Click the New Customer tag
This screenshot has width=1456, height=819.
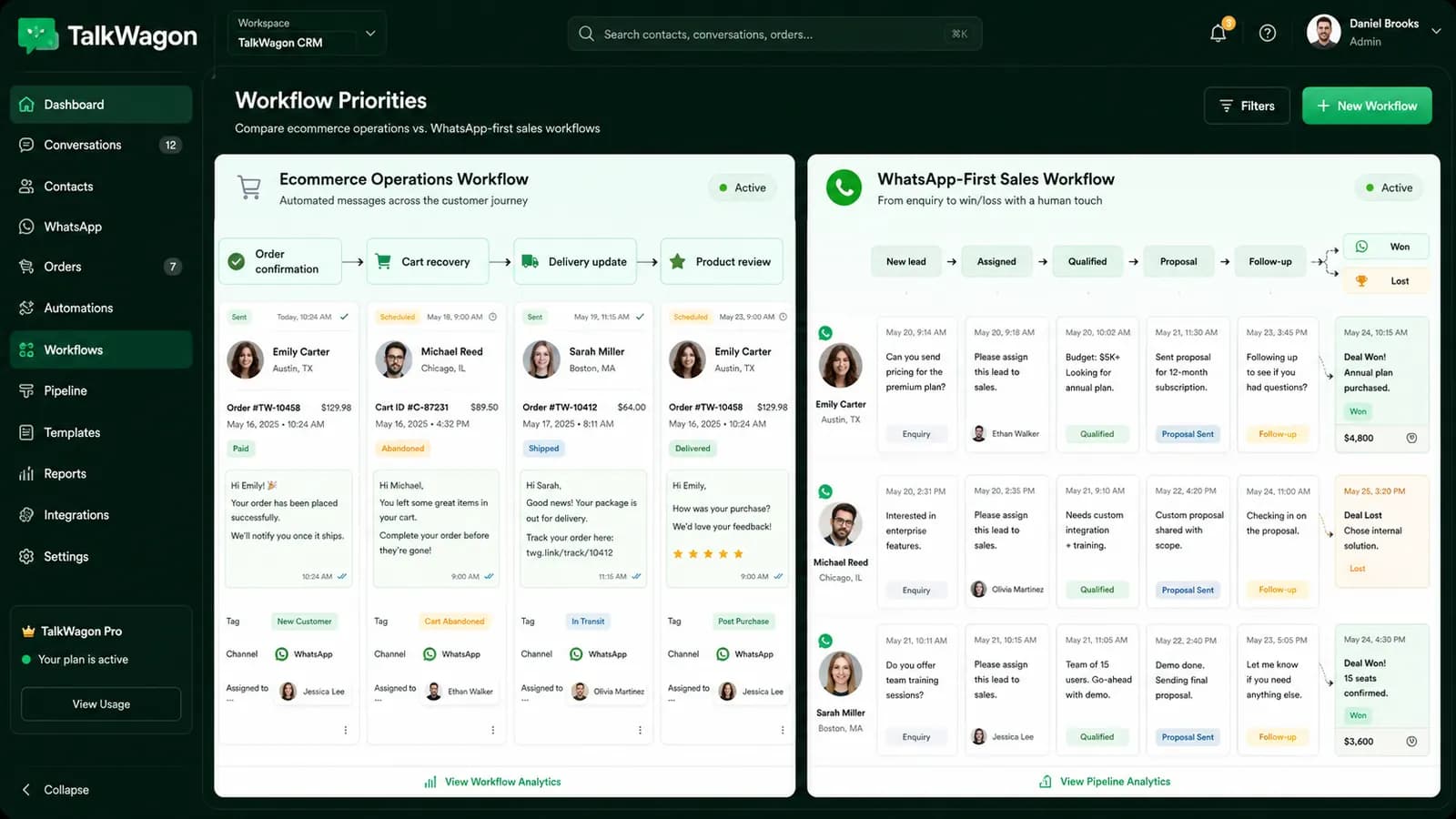coord(304,622)
